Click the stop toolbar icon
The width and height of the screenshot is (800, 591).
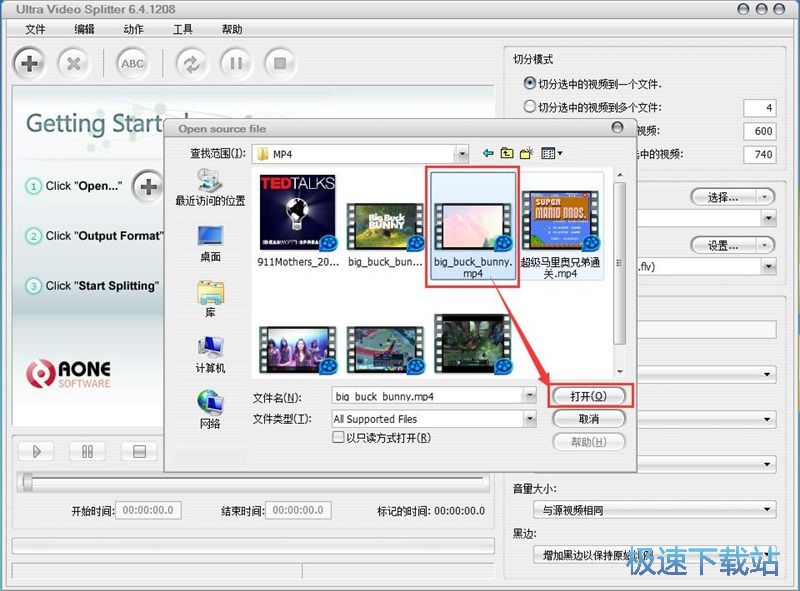[x=280, y=63]
